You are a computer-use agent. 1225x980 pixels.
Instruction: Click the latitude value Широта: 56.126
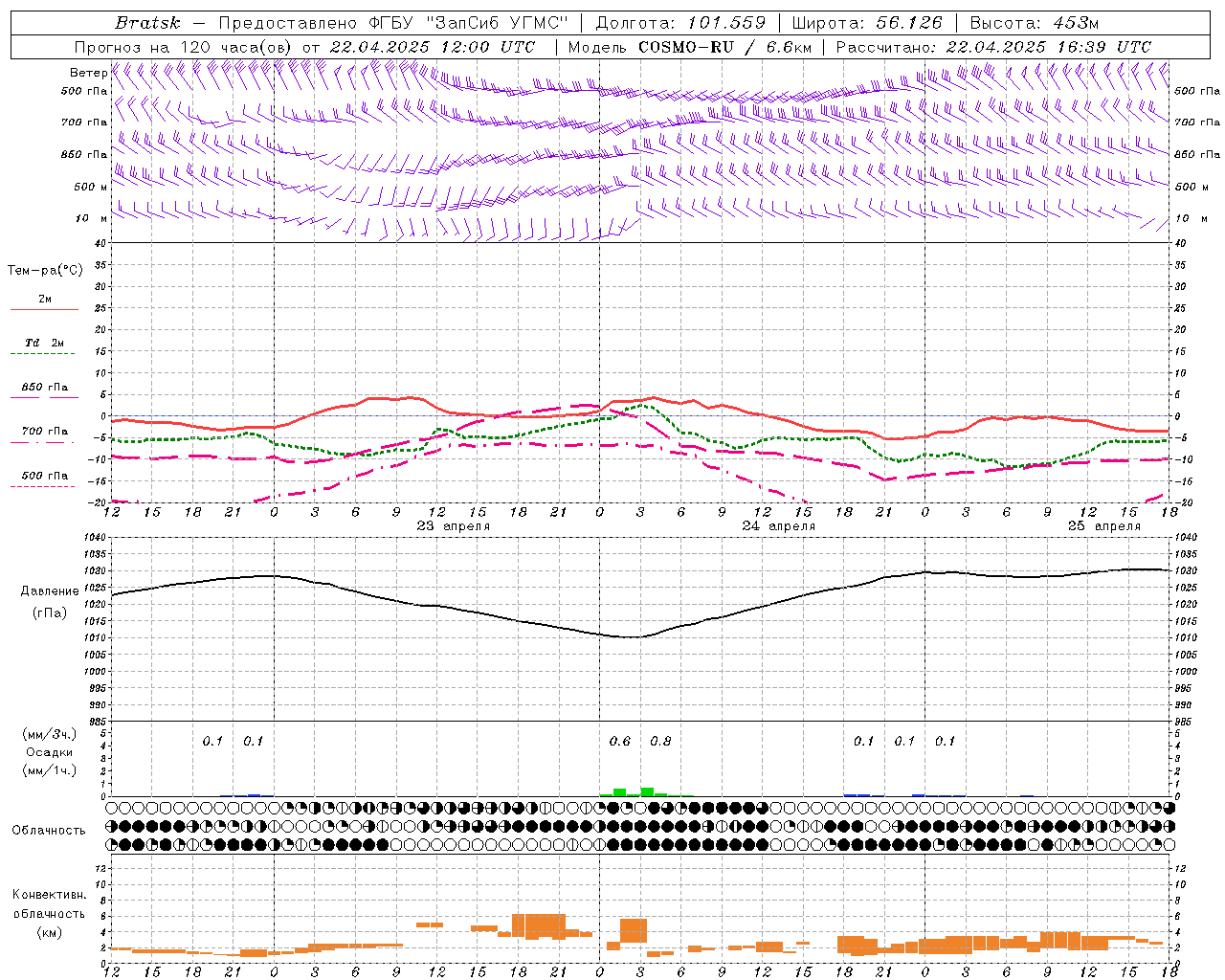[x=867, y=23]
